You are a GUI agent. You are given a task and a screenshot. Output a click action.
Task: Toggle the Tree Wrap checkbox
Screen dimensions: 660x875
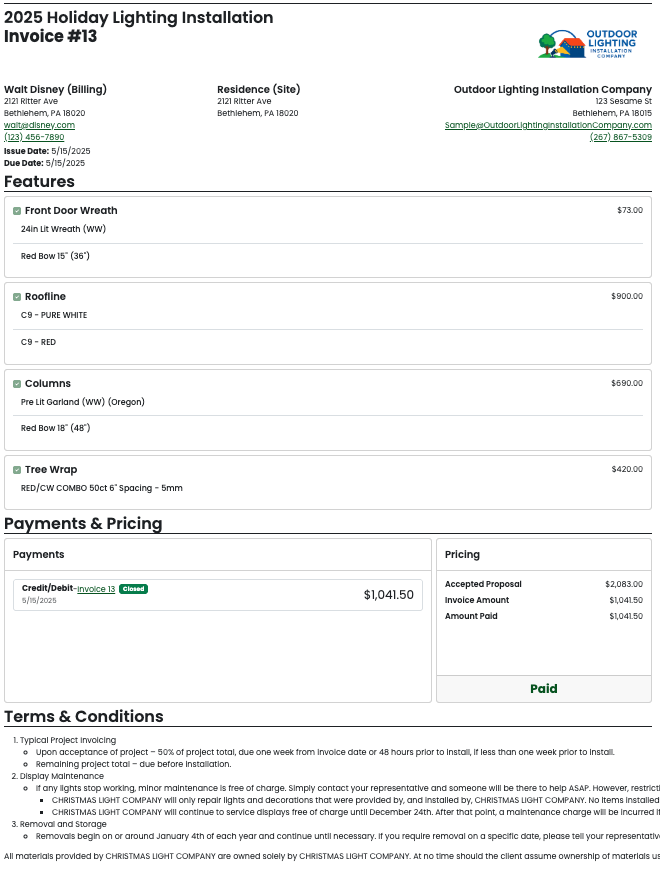pos(17,470)
